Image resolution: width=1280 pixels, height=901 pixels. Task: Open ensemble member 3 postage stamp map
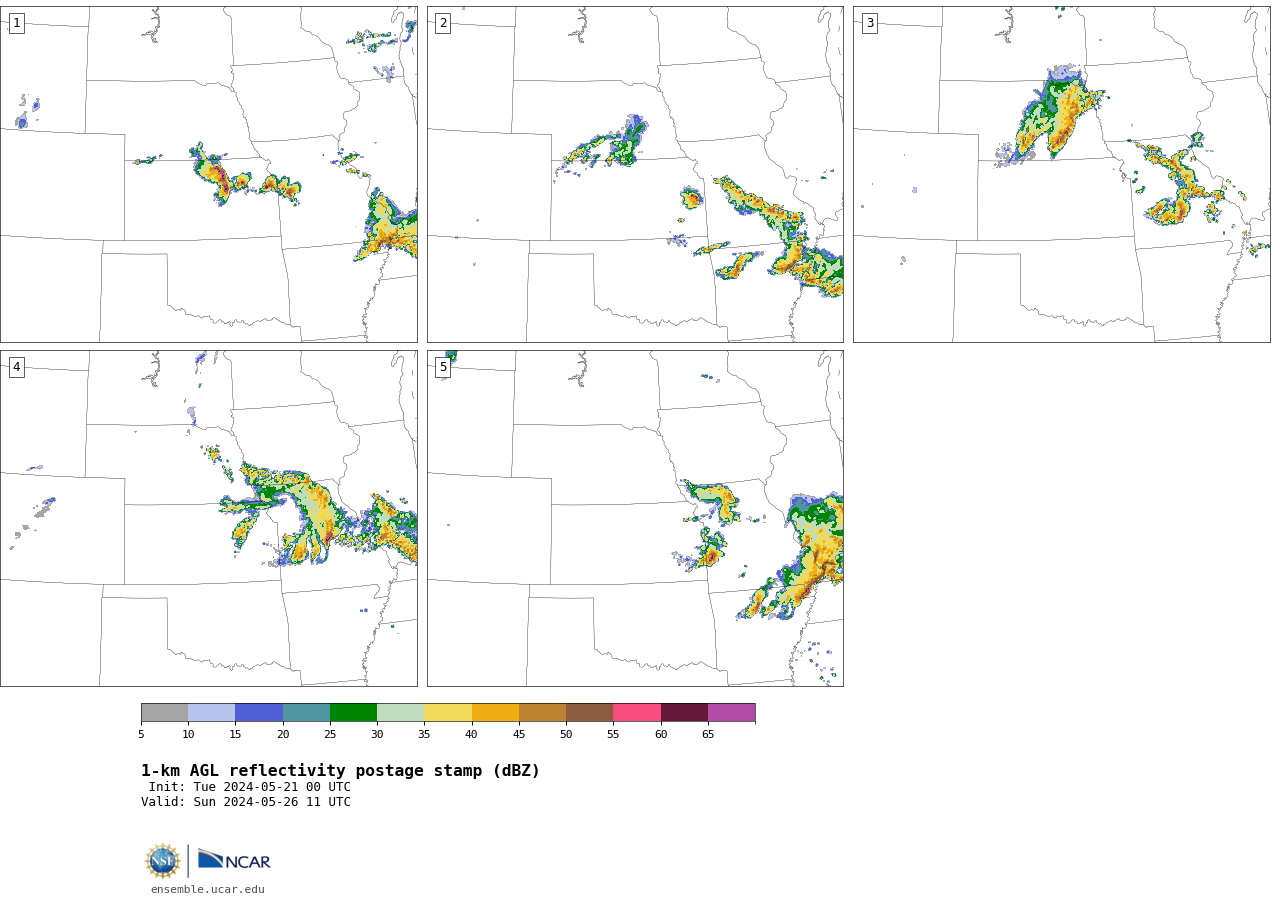tap(1062, 174)
